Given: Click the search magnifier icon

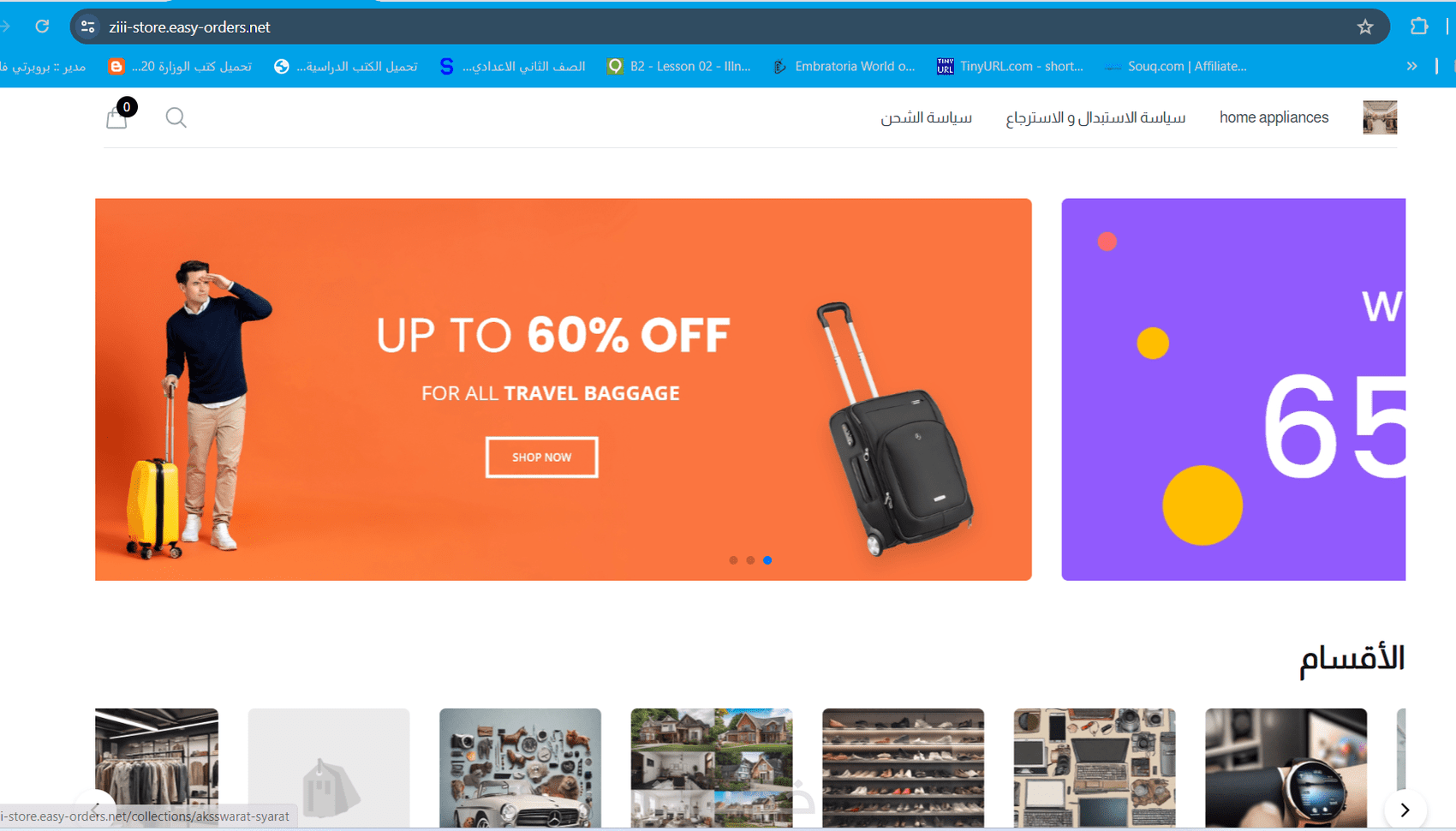Looking at the screenshot, I should click(176, 117).
